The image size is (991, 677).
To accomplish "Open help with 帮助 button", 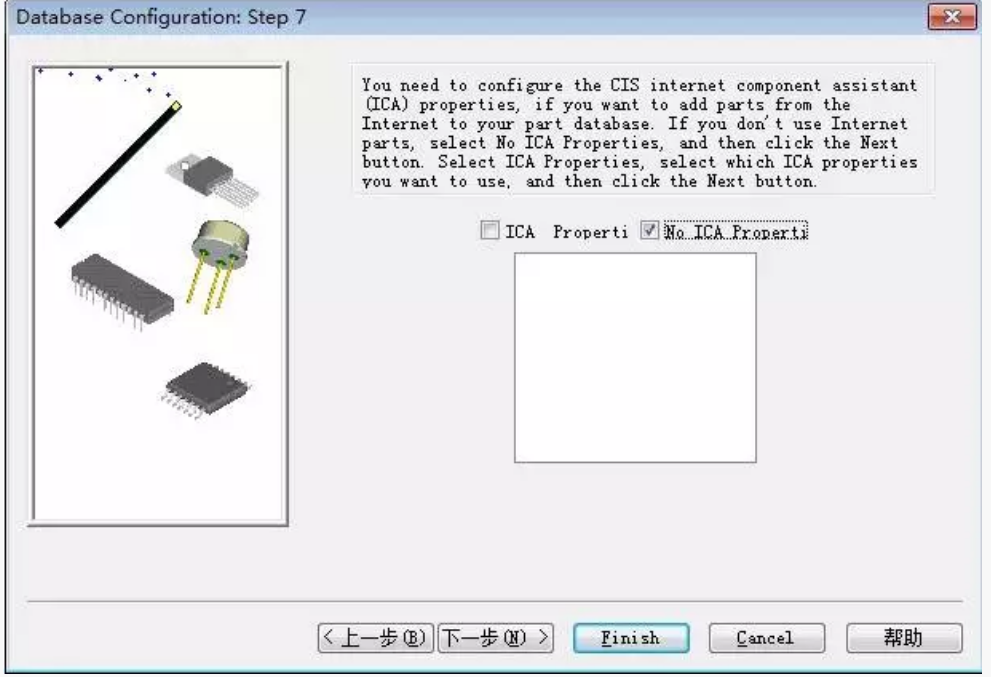I will (x=904, y=638).
